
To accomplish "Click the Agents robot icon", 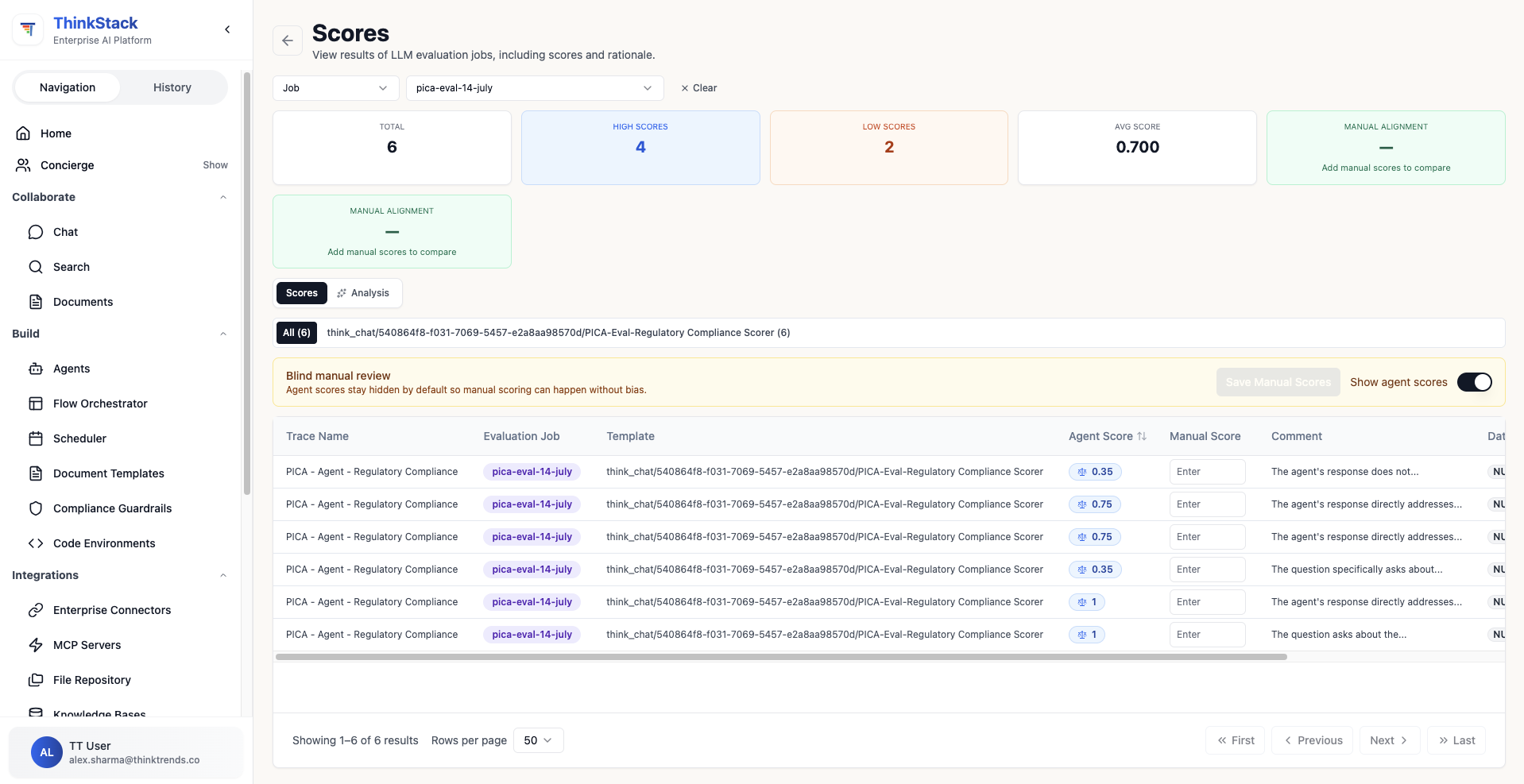I will 36,369.
